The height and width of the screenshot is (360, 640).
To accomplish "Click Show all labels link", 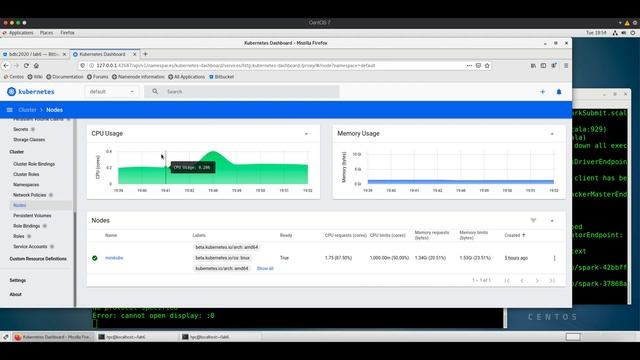I will point(265,269).
